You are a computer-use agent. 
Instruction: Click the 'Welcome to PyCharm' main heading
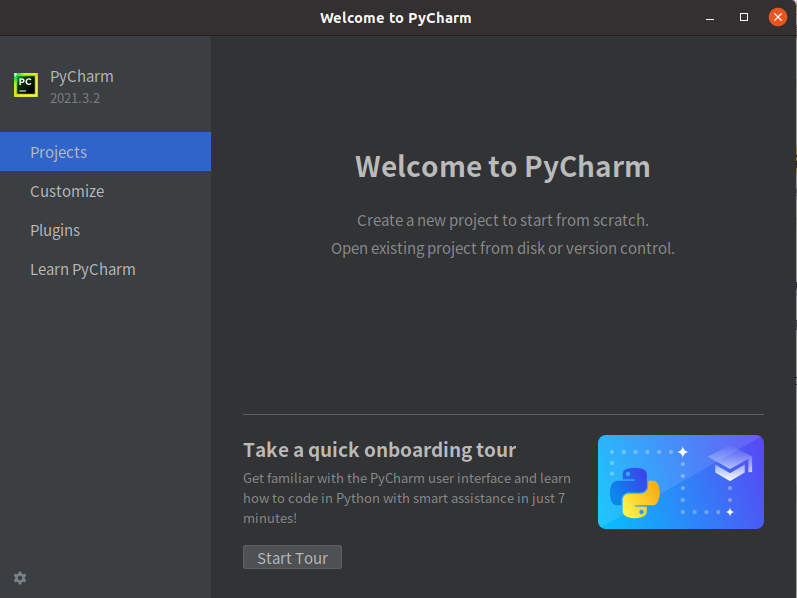[x=503, y=167]
